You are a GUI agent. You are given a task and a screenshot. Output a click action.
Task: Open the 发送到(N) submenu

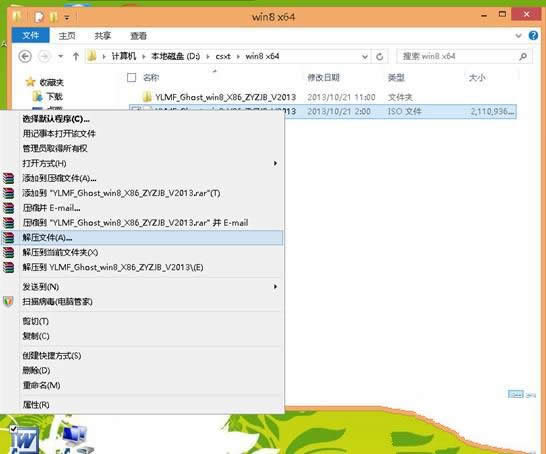coord(41,287)
